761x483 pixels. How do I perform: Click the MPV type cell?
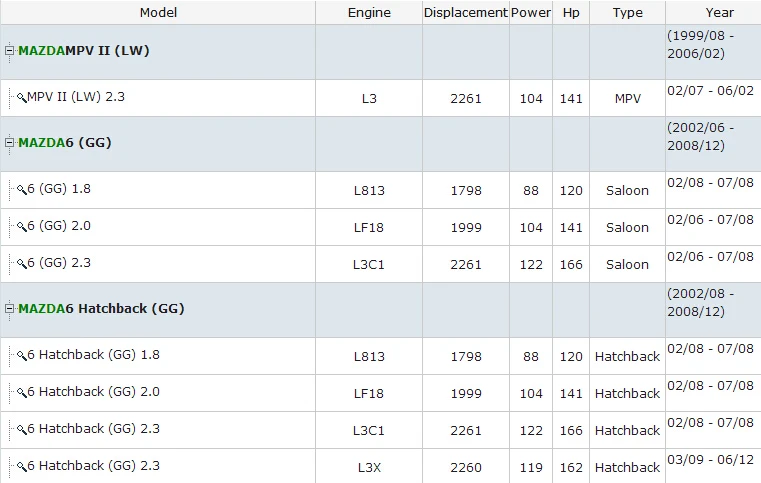tap(628, 99)
